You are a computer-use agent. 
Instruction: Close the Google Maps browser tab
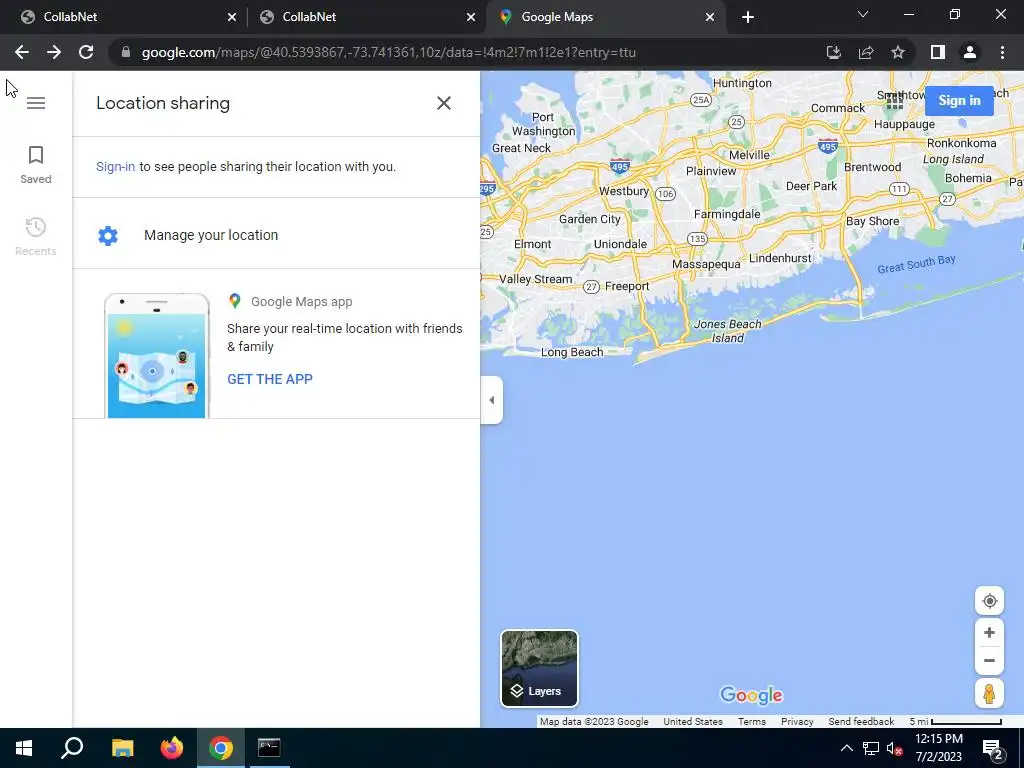pos(710,17)
